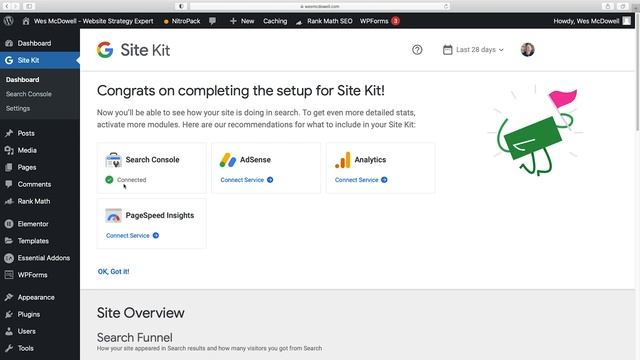Click the plus icon next to New
Screen dimensions: 640x360
[x=233, y=21]
